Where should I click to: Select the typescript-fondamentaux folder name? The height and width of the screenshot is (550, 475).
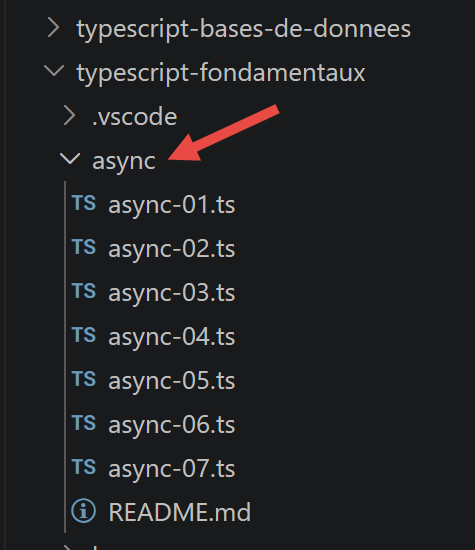pos(221,73)
